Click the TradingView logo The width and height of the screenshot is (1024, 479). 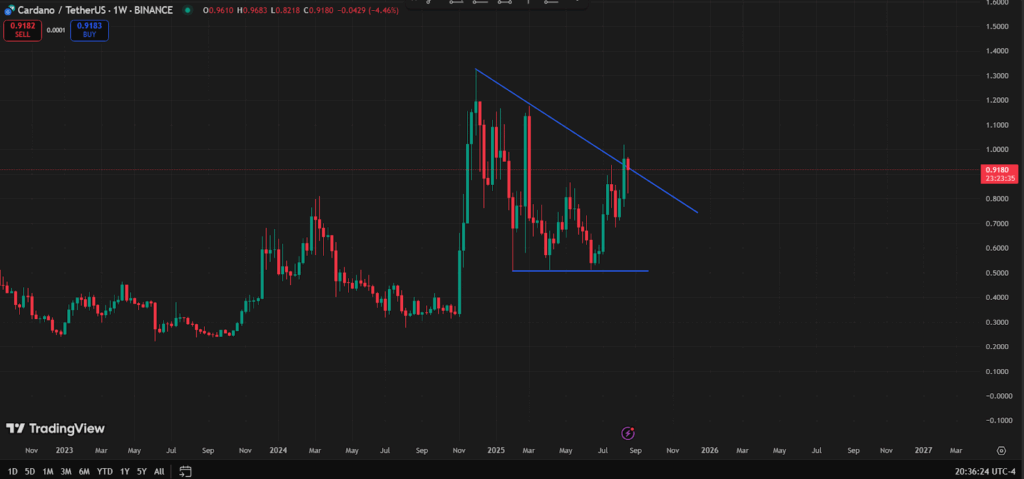point(55,428)
